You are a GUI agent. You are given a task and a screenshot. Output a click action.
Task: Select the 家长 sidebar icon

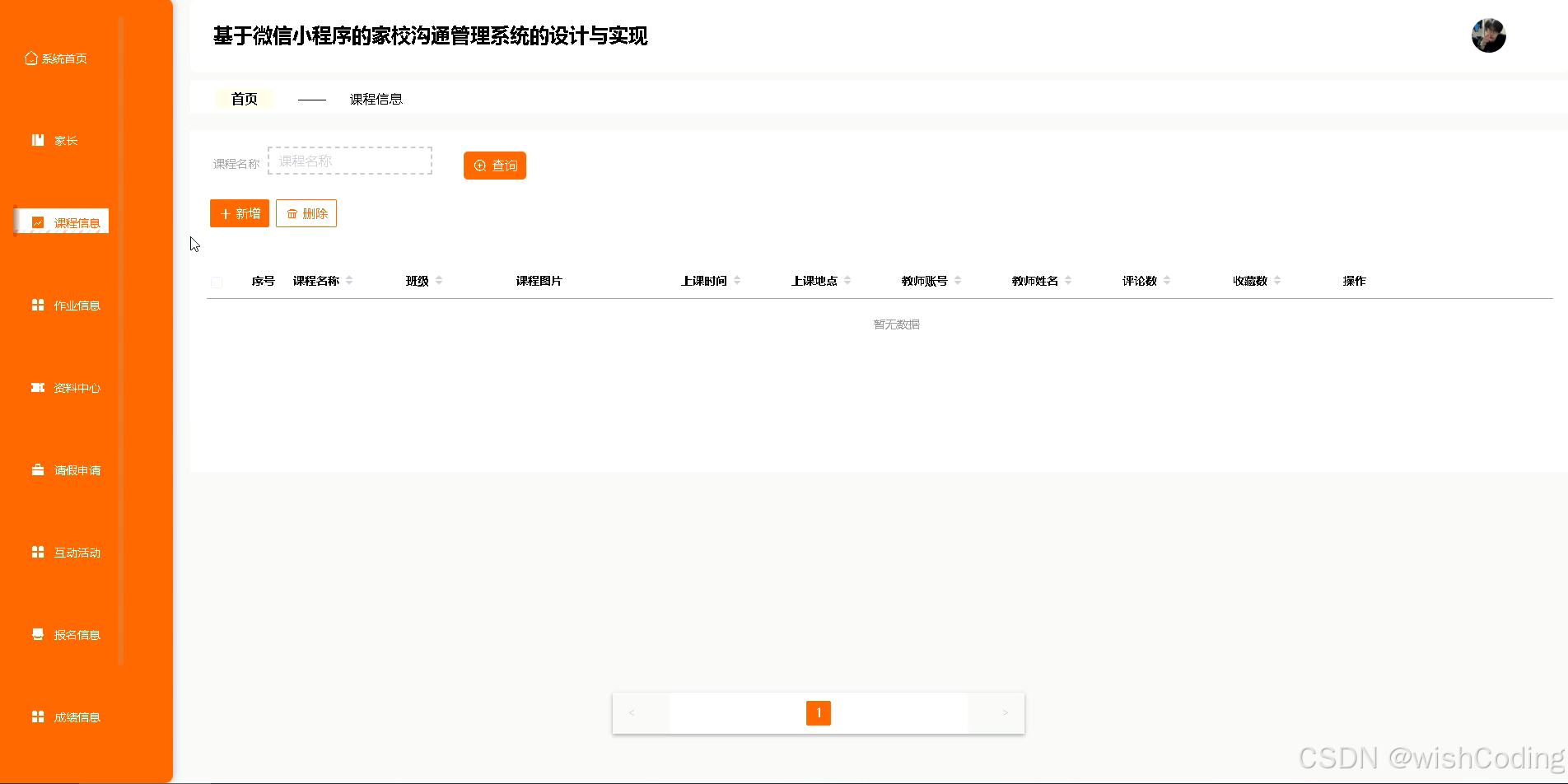coord(37,139)
